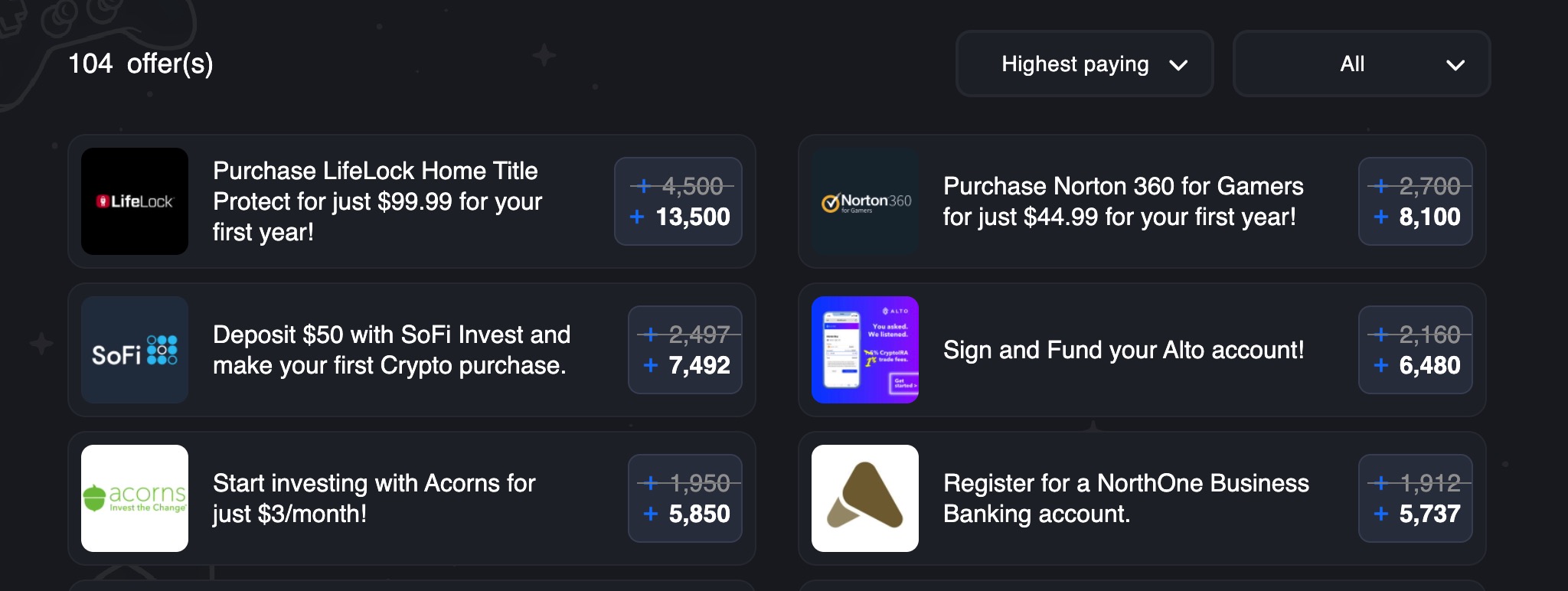Open the Highest paying sort dropdown
1568x591 pixels.
tap(1083, 64)
